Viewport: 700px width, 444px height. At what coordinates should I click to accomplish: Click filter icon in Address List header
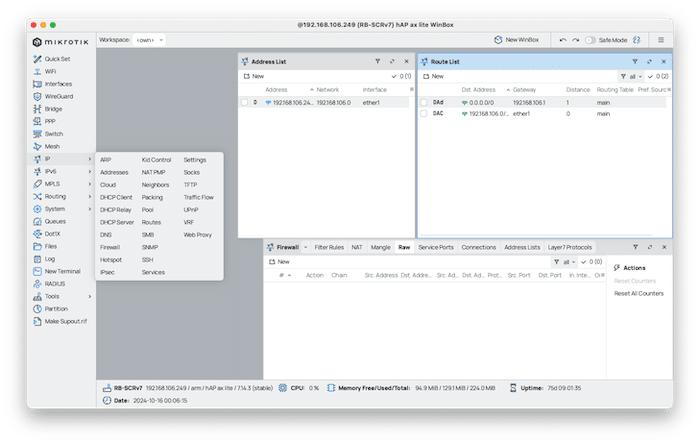pyautogui.click(x=378, y=62)
